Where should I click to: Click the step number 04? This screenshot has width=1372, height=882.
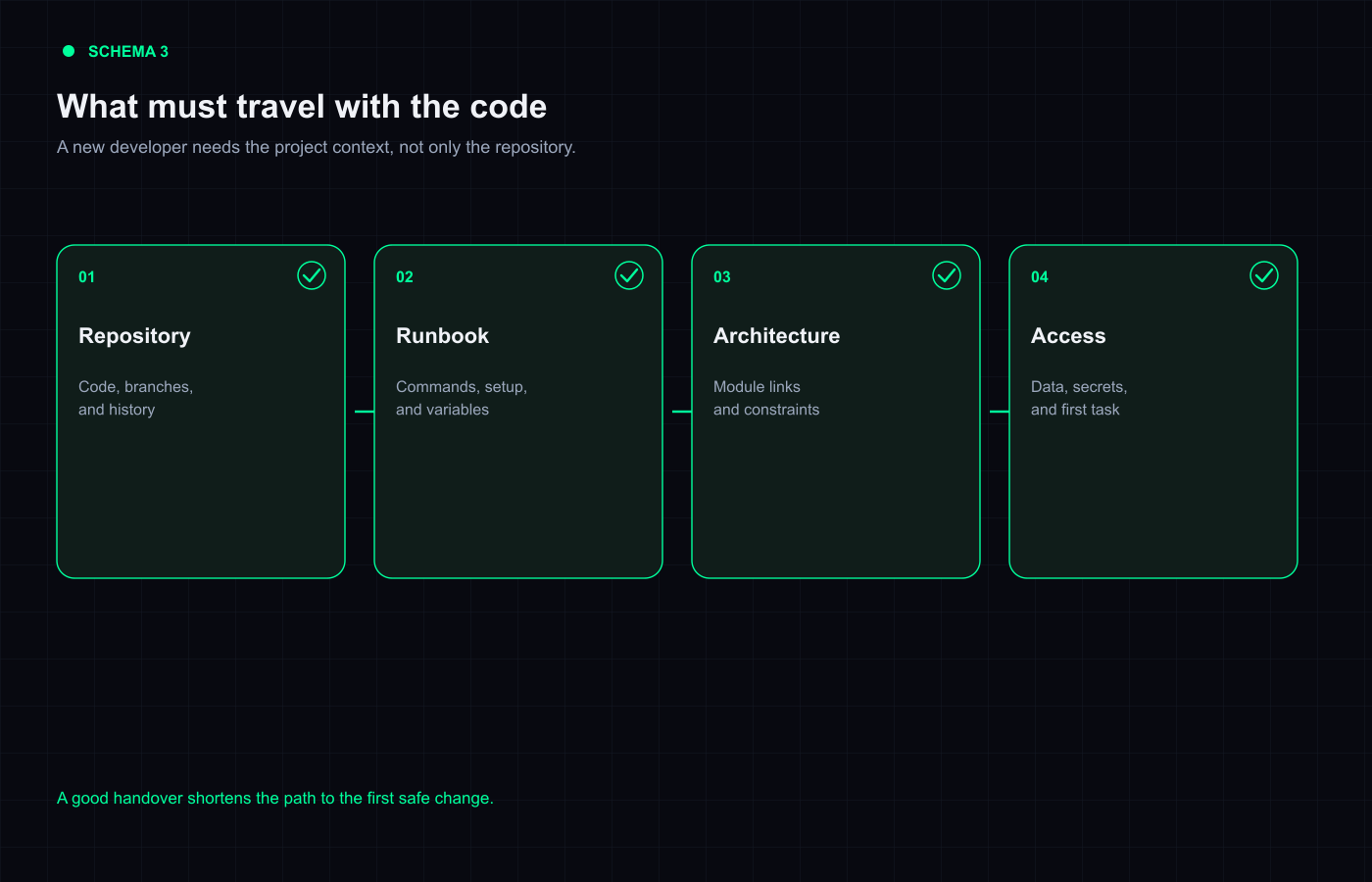pos(1040,277)
